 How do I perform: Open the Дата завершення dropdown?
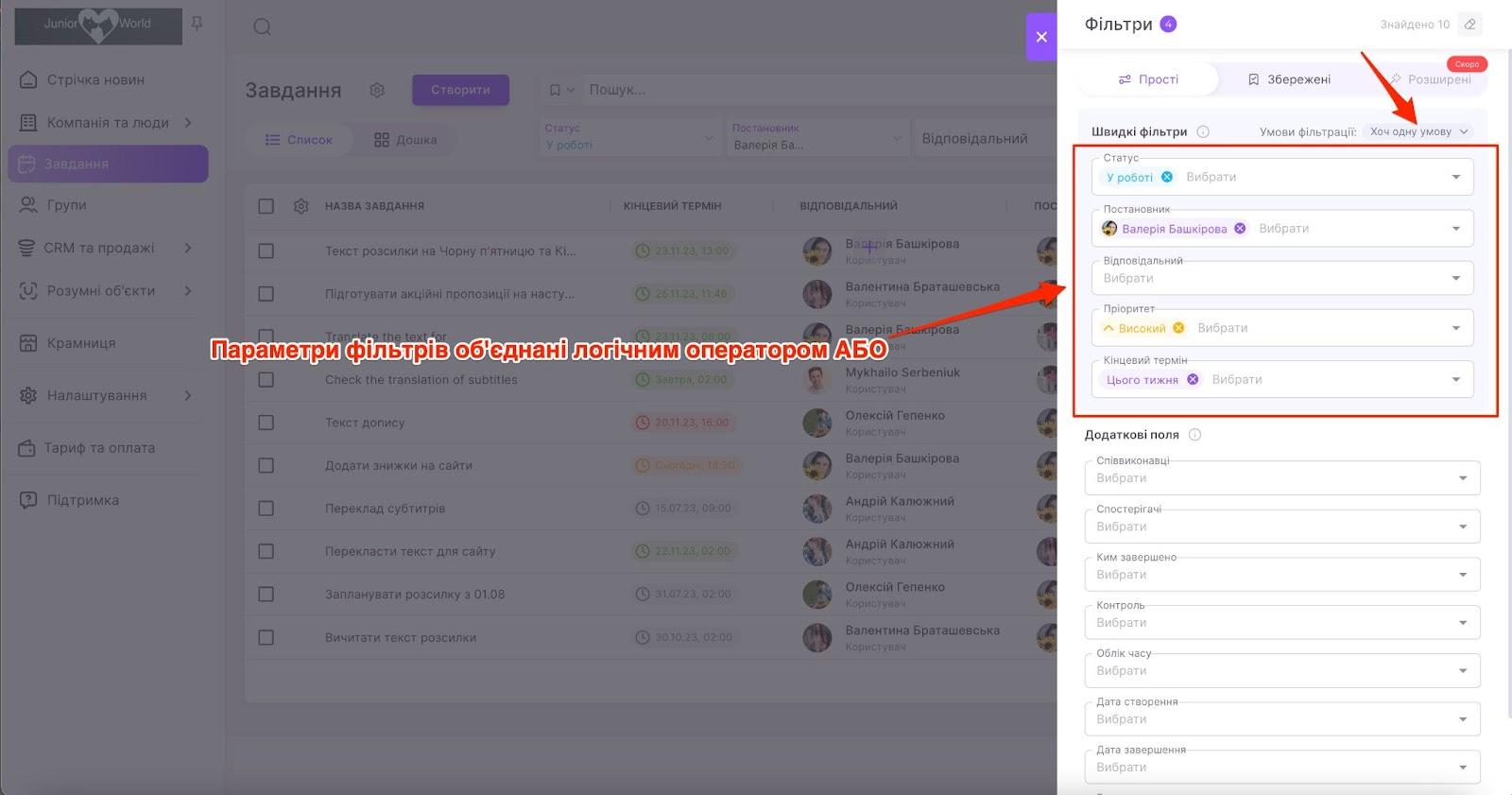click(1282, 767)
